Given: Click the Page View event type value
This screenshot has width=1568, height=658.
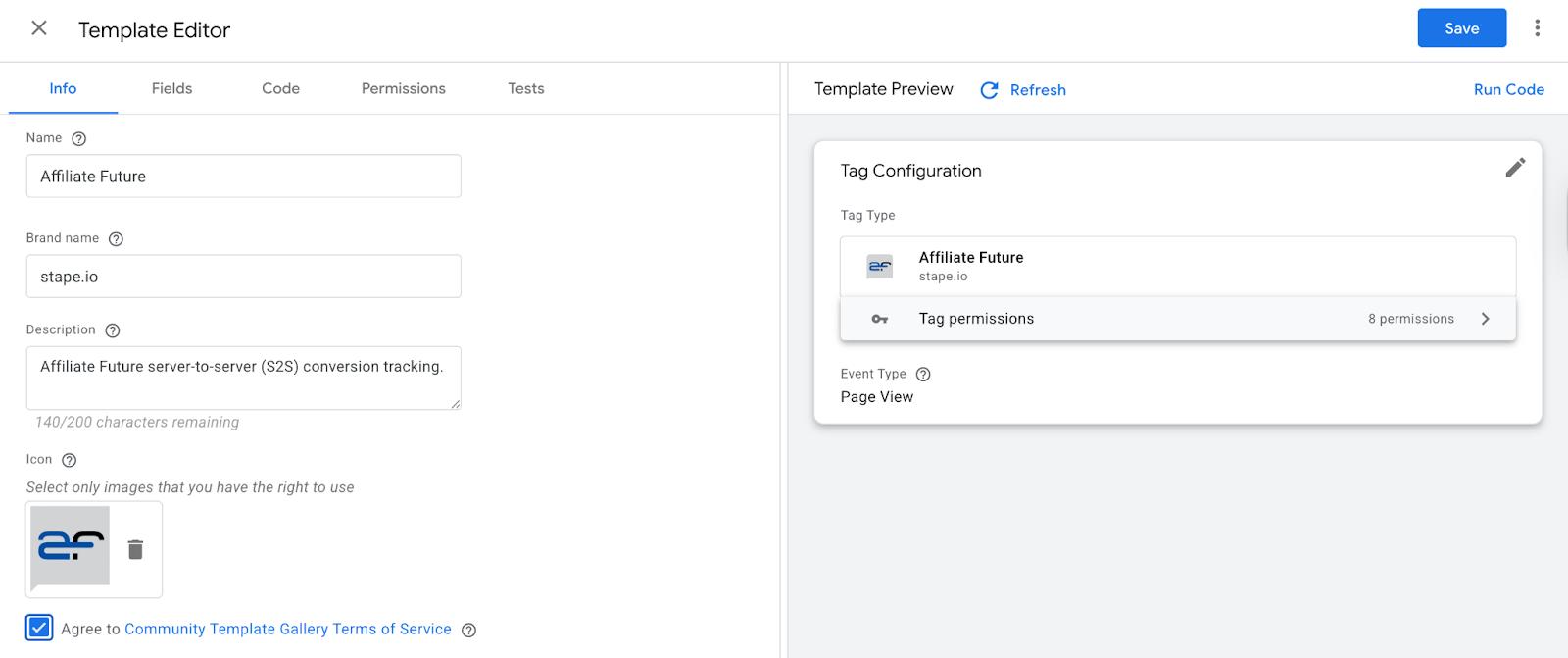Looking at the screenshot, I should [876, 397].
